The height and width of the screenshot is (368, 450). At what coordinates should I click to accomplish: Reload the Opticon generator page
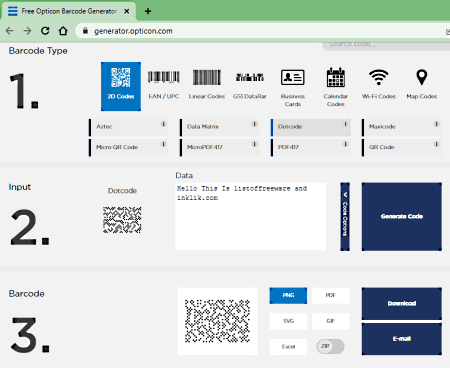(45, 31)
